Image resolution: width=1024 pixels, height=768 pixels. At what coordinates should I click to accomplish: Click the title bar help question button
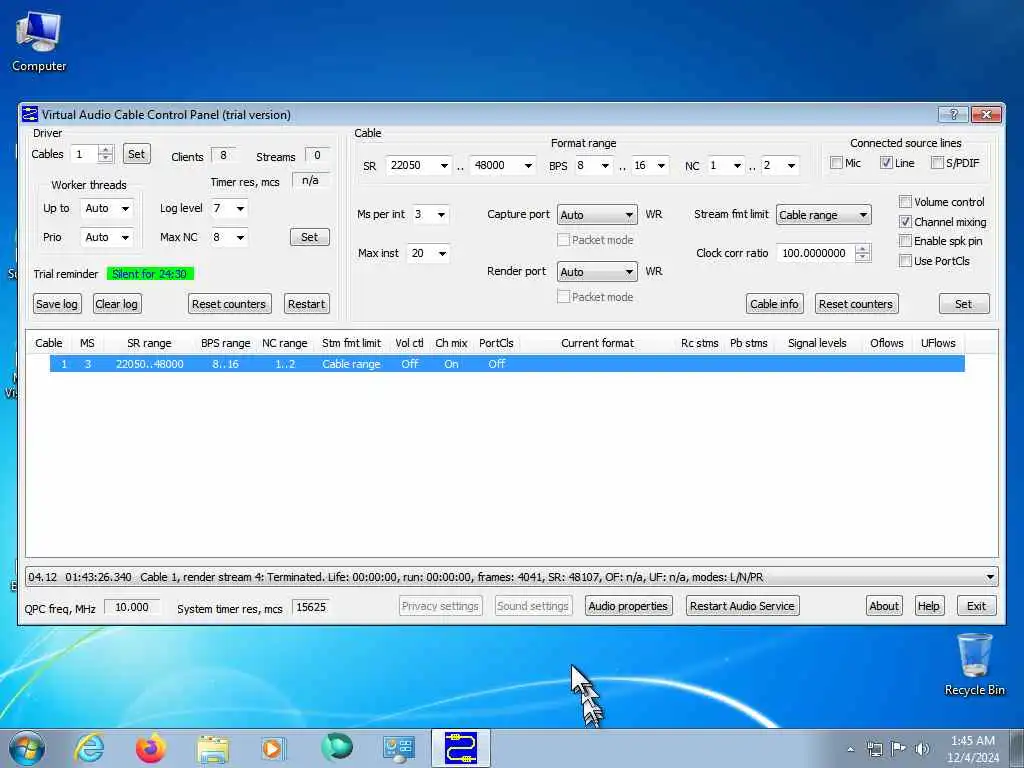(953, 114)
